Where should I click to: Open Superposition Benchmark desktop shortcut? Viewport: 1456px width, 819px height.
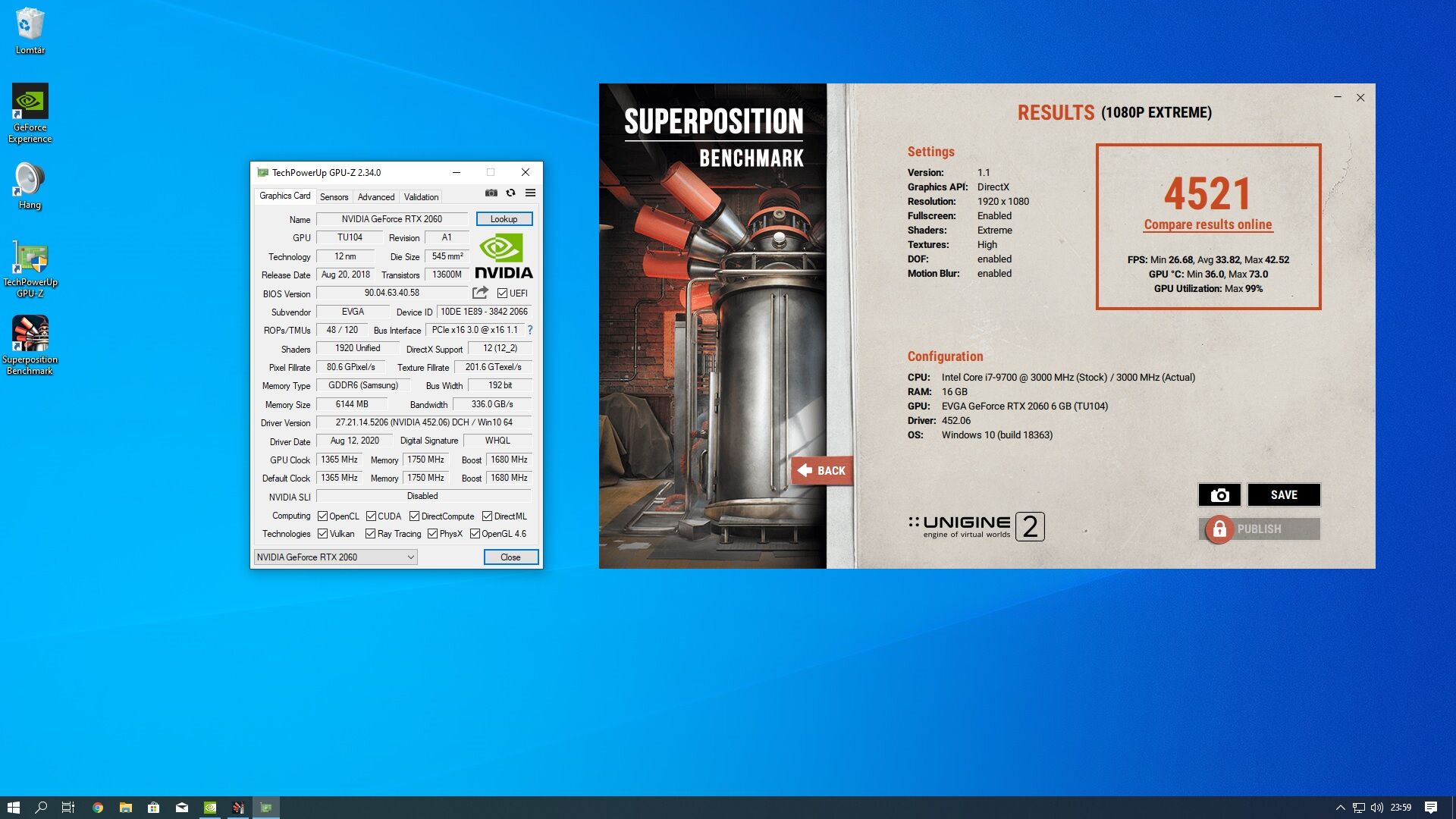(x=30, y=345)
